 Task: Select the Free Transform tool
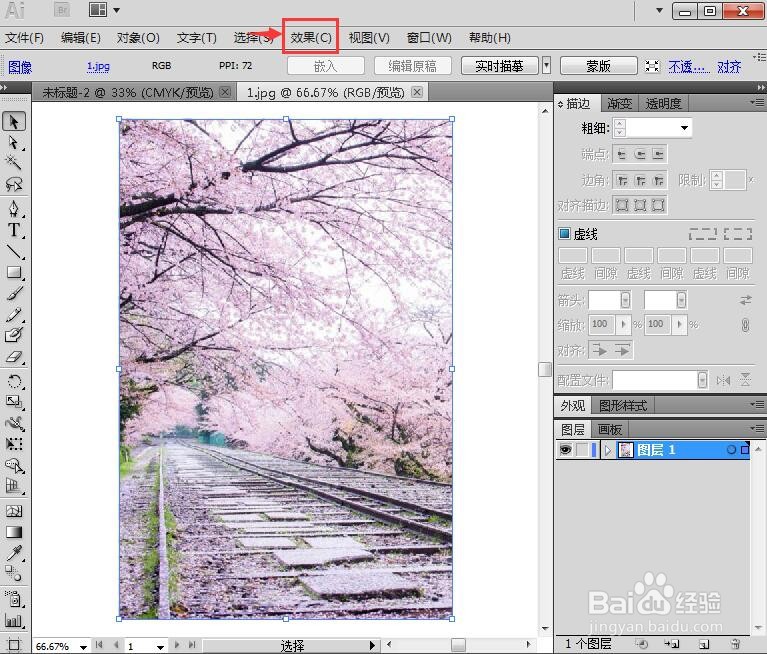pos(14,444)
